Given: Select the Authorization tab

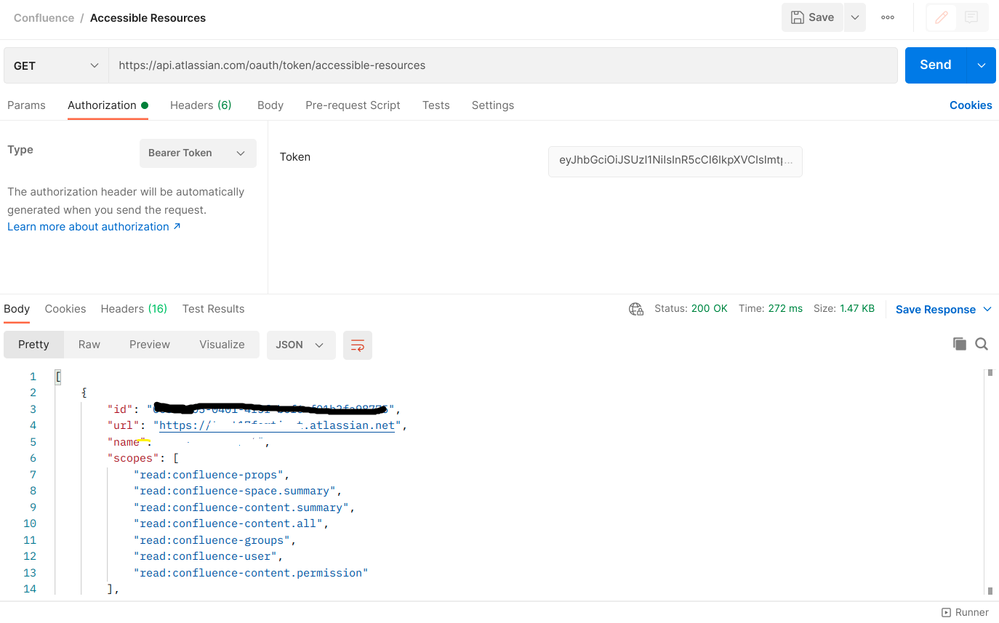Looking at the screenshot, I should [108, 105].
